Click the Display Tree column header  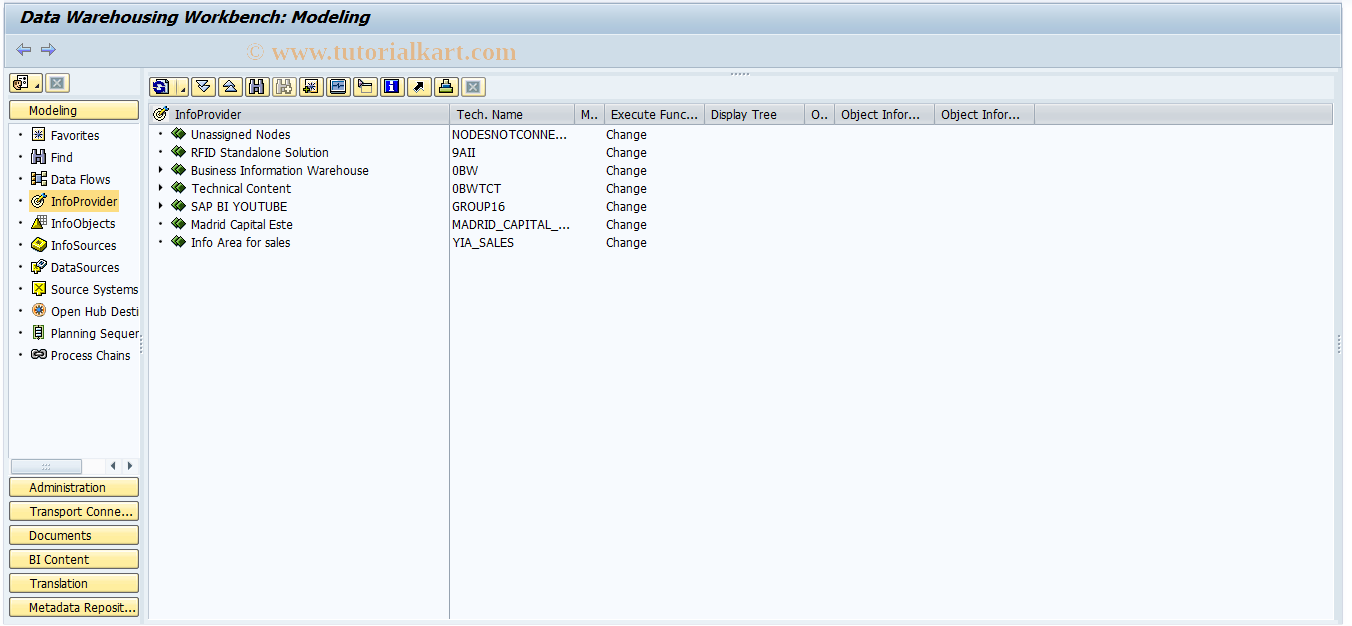(754, 114)
